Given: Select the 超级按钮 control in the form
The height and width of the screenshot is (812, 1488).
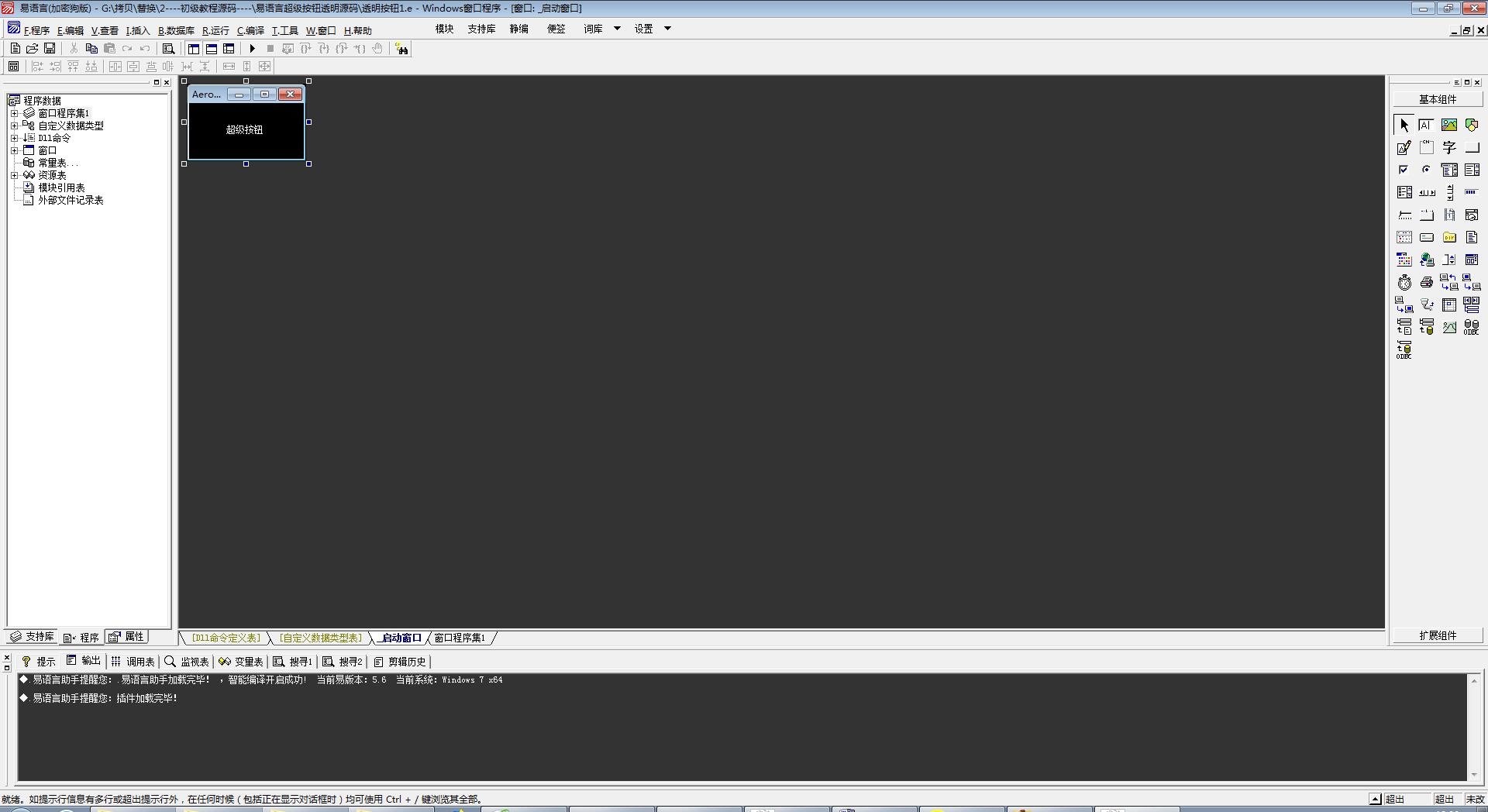Looking at the screenshot, I should [x=245, y=129].
